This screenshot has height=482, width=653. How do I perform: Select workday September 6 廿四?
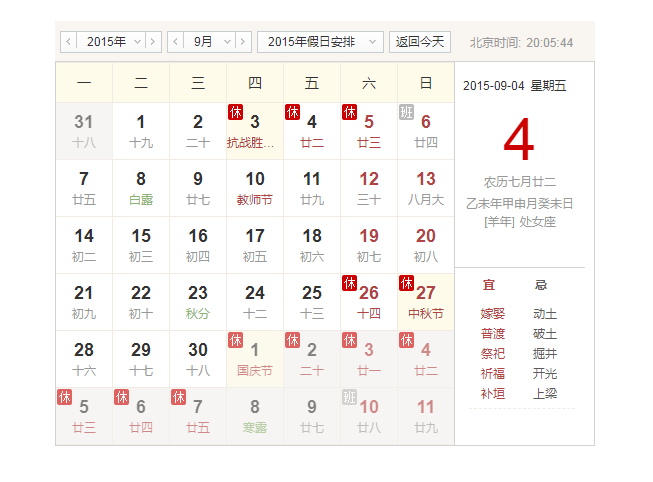pyautogui.click(x=426, y=131)
